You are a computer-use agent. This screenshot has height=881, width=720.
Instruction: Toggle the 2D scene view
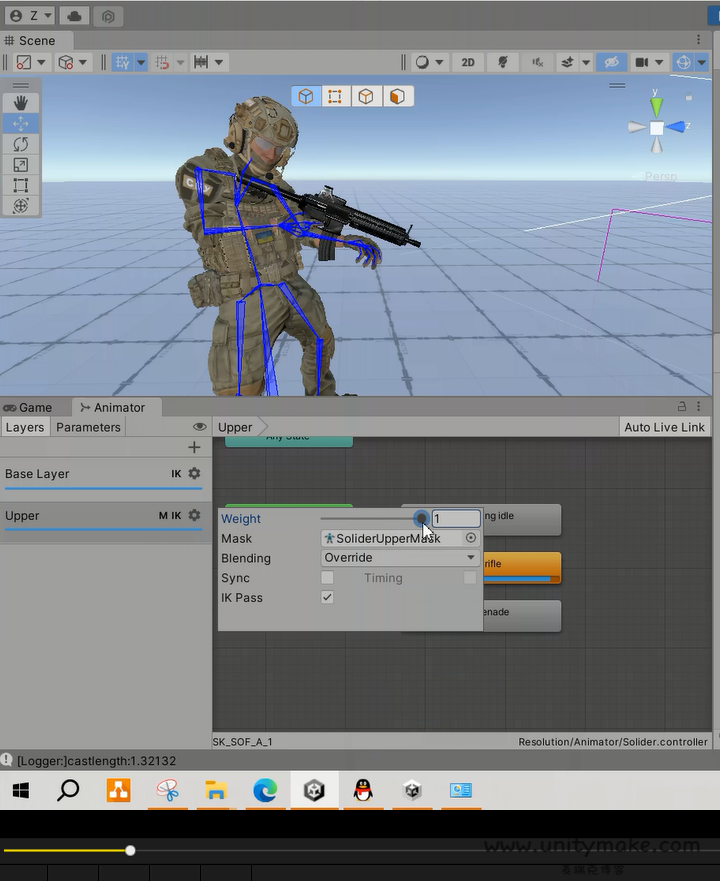(x=467, y=62)
